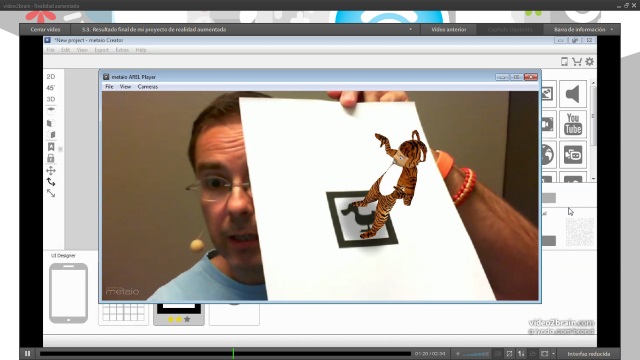
Task: Select the move (translate) tool
Action: click(x=51, y=170)
